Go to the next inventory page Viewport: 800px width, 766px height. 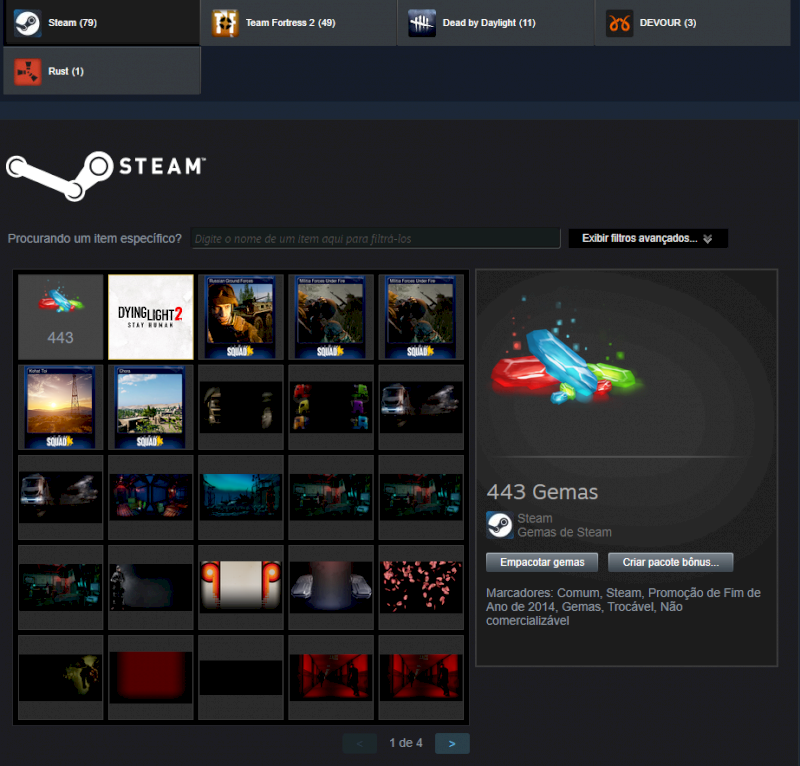pos(452,743)
